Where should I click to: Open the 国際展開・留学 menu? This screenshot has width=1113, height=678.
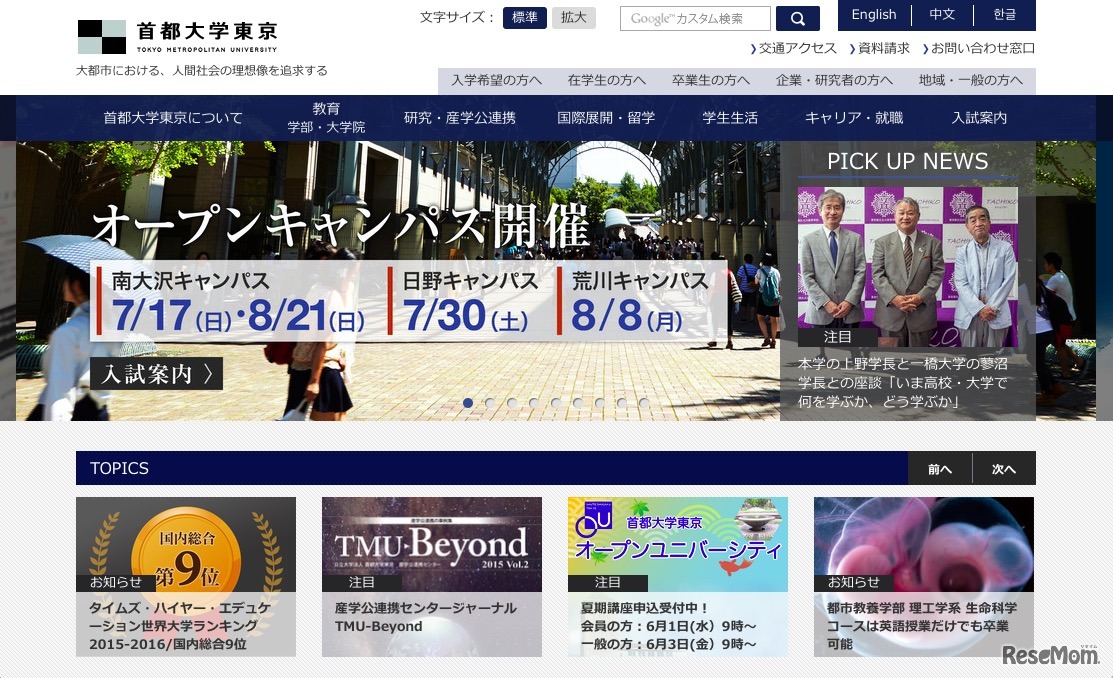(x=606, y=118)
